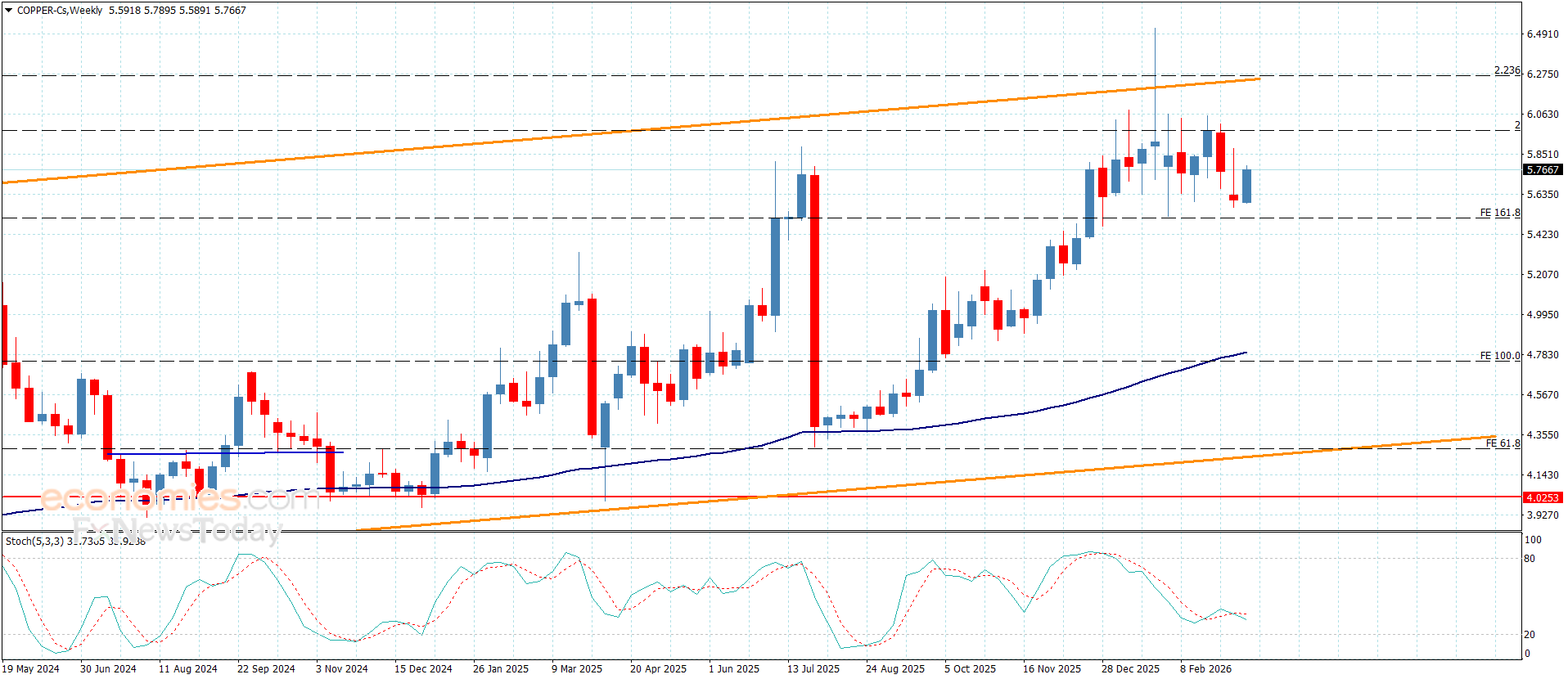Click the FE 61.8 Fibonacci label
Screen dimensions: 1568x679
[x=1503, y=443]
